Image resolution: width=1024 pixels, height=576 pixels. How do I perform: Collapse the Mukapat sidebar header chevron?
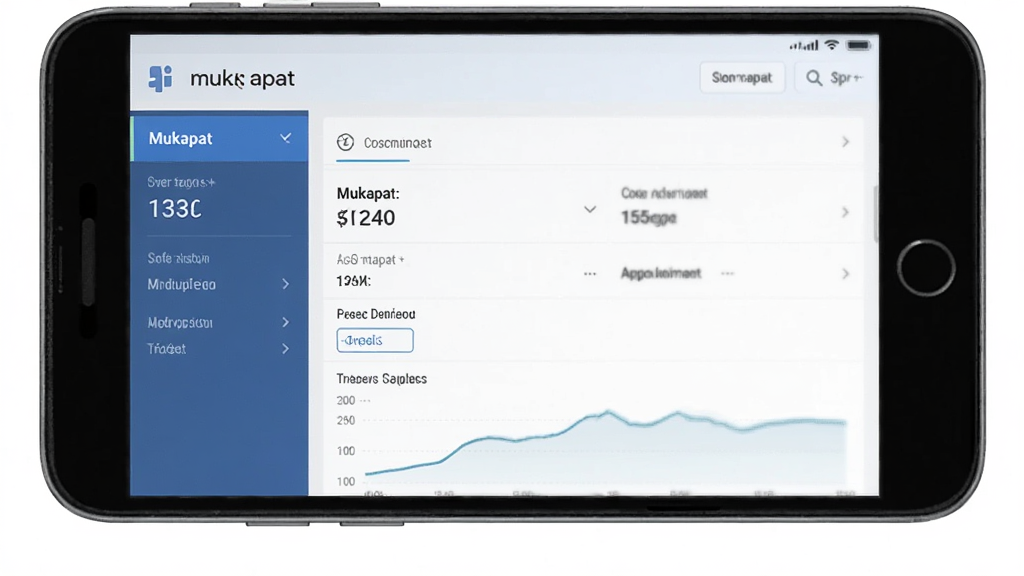pyautogui.click(x=285, y=138)
